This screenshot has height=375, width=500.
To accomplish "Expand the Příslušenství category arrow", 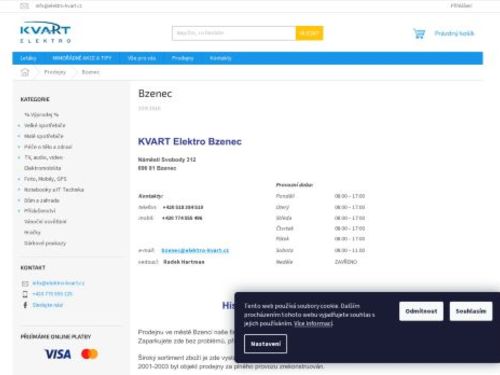I will [19, 211].
